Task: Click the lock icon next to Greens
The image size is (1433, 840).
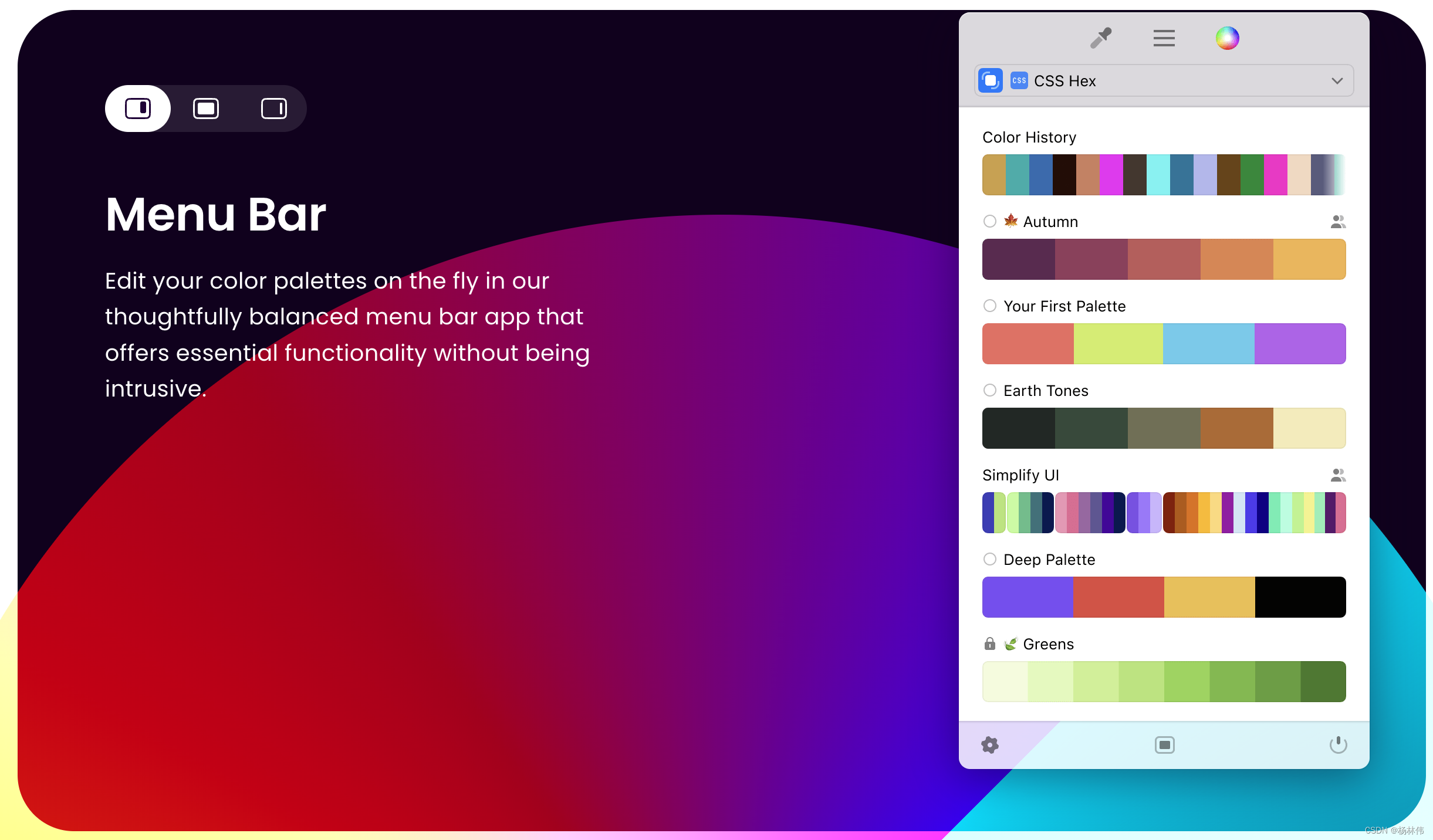Action: (990, 644)
